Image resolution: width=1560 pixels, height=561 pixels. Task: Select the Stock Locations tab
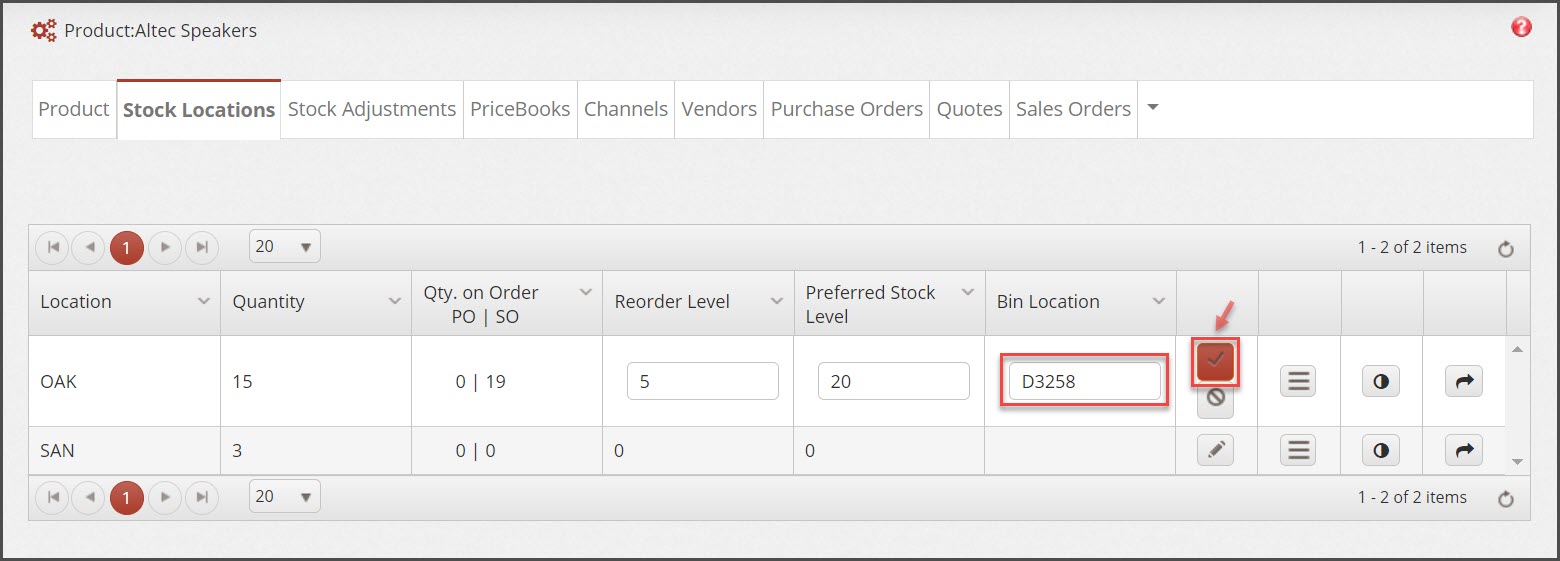tap(199, 110)
